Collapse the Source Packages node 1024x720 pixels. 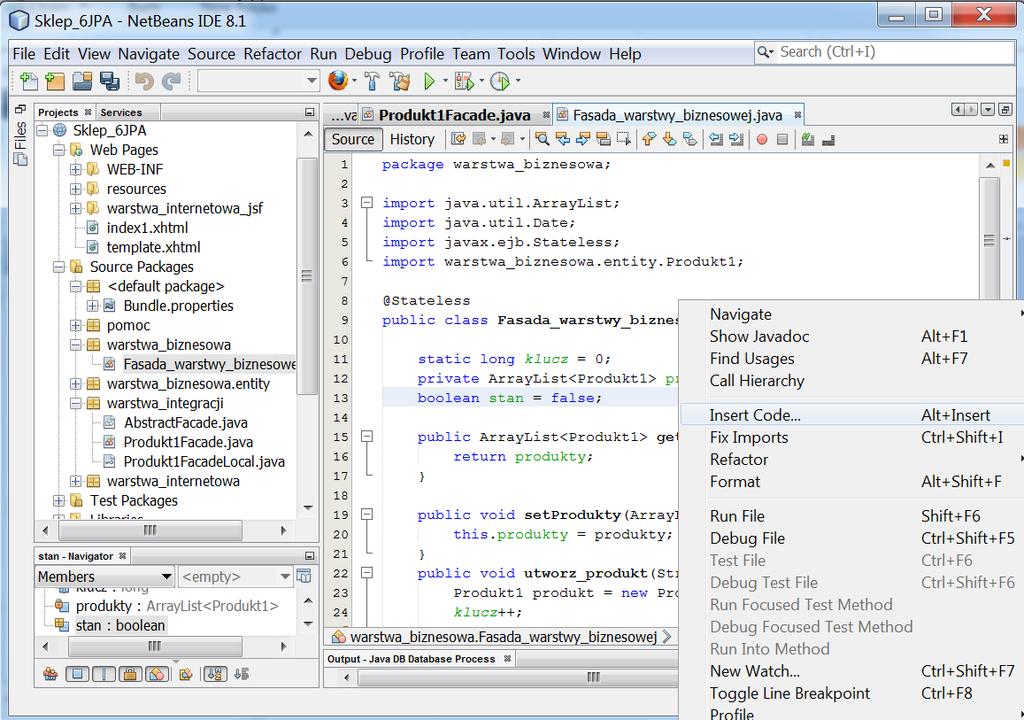point(59,267)
